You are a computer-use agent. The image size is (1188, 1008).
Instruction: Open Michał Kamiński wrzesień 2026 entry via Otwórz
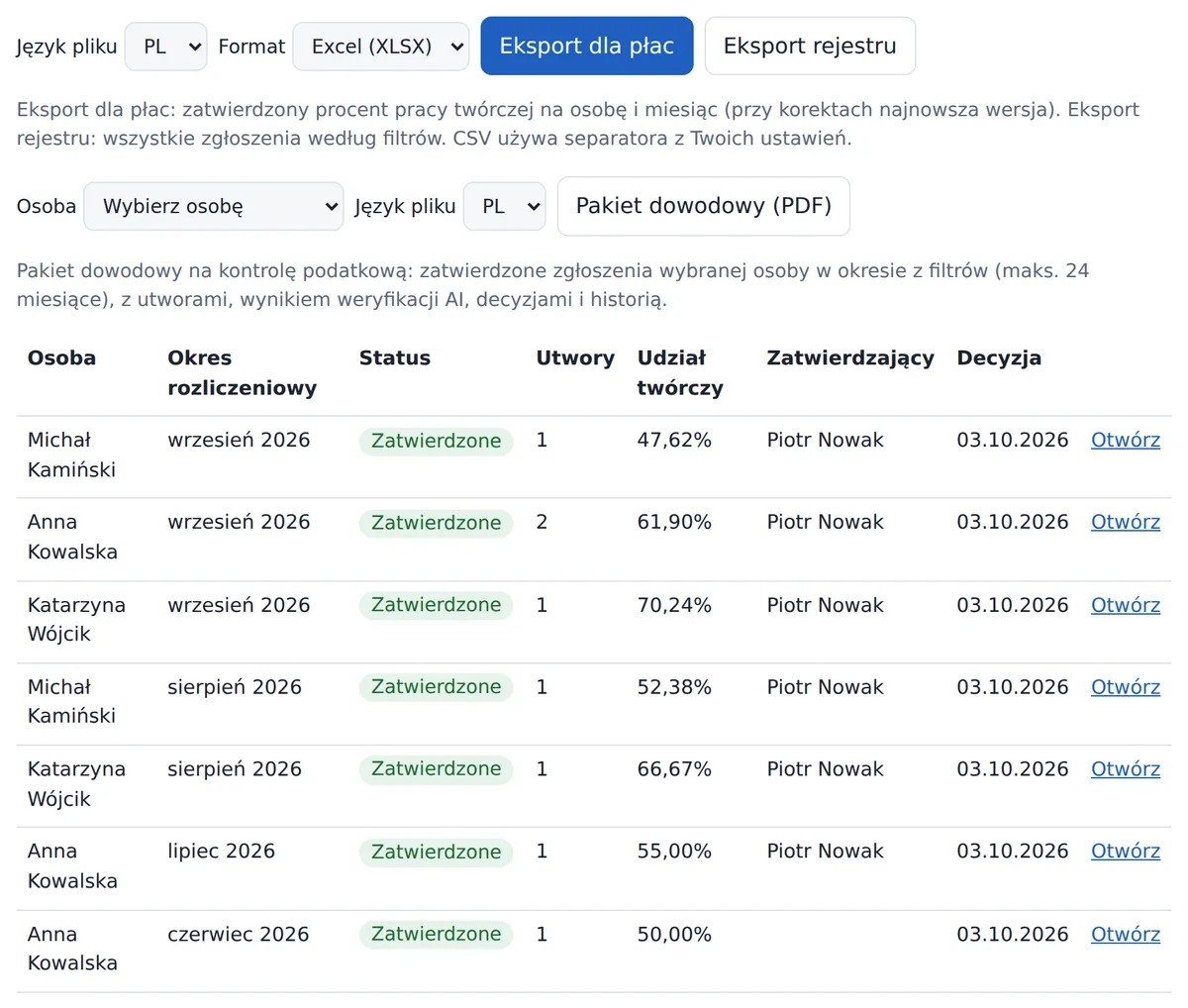point(1126,441)
